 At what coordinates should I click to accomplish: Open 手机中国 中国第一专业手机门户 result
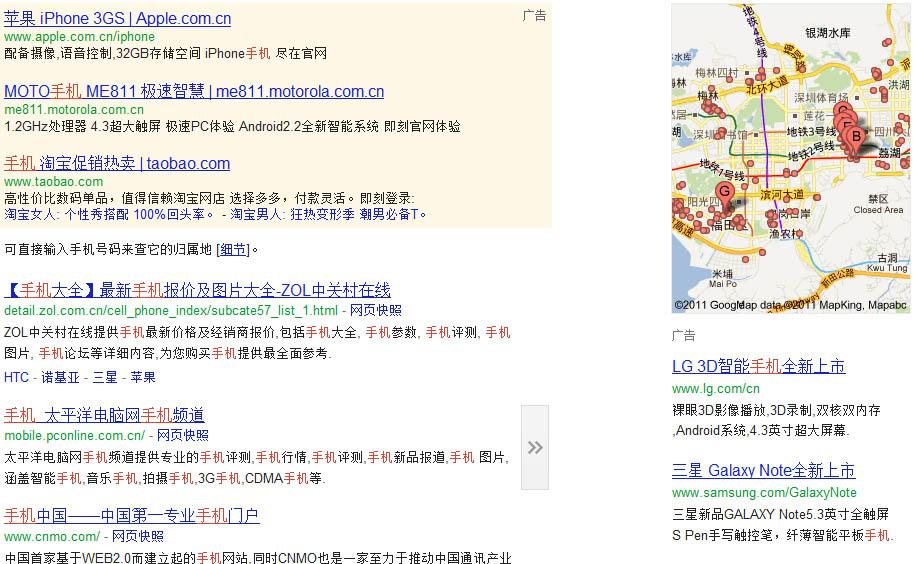tap(132, 515)
